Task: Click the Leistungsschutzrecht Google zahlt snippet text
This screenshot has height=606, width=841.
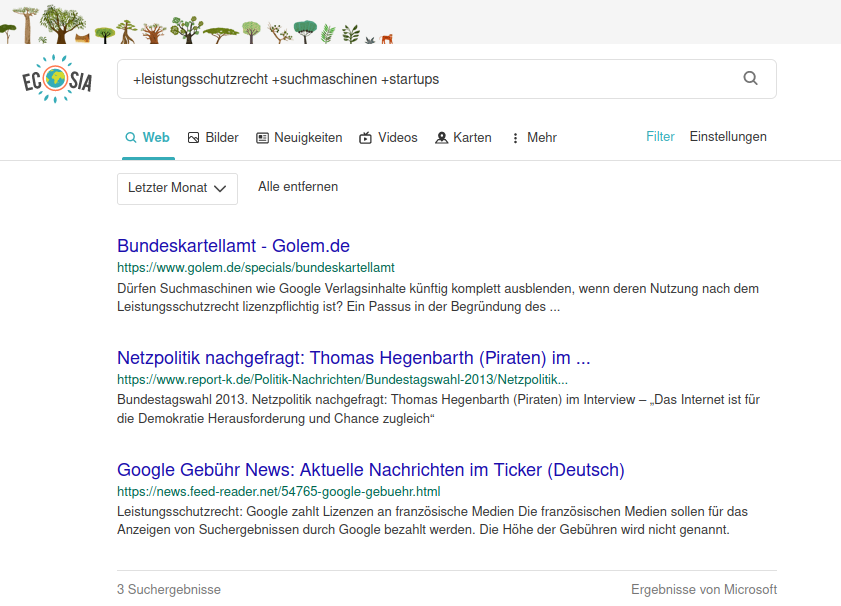Action: point(432,521)
